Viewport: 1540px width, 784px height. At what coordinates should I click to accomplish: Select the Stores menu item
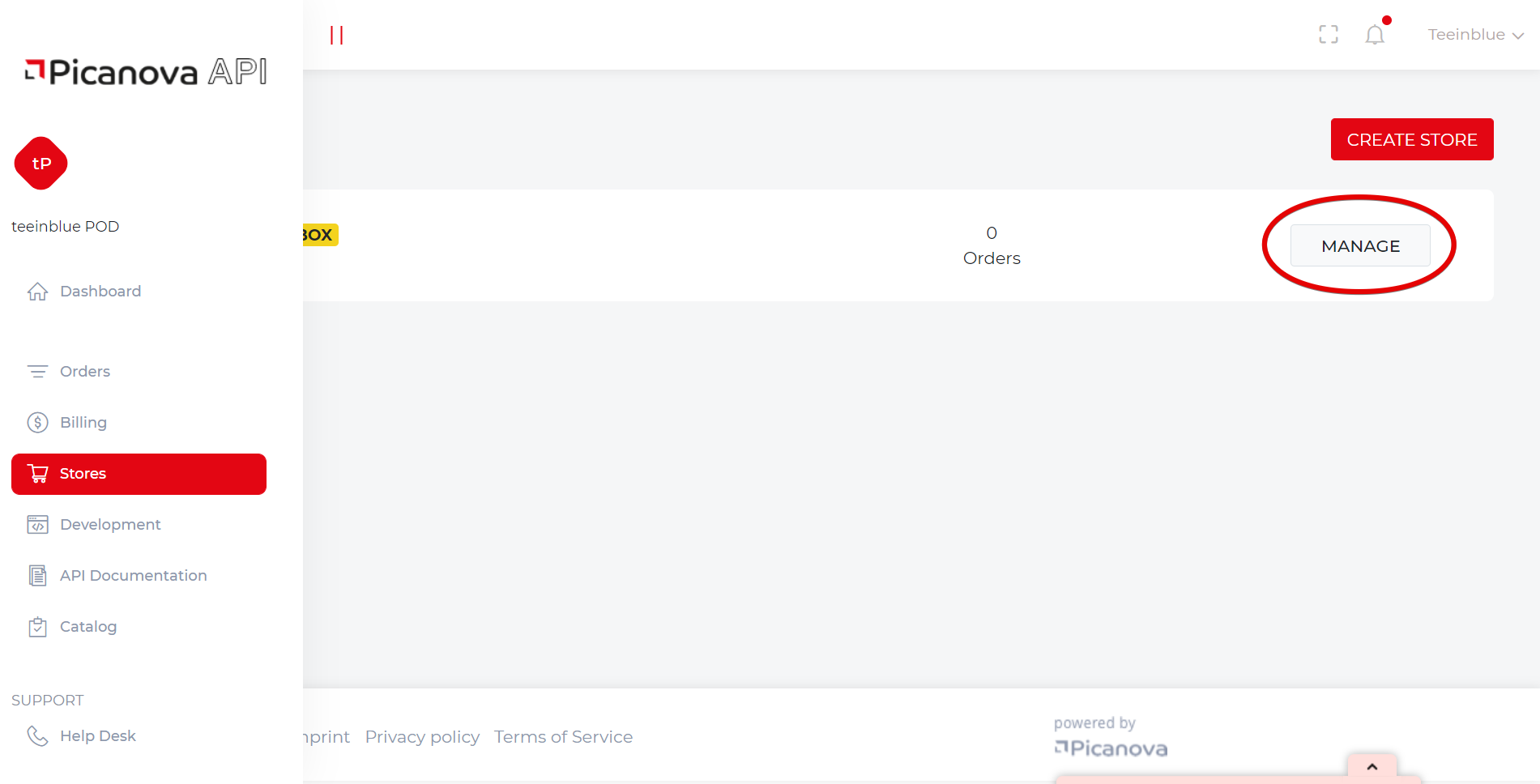tap(139, 474)
